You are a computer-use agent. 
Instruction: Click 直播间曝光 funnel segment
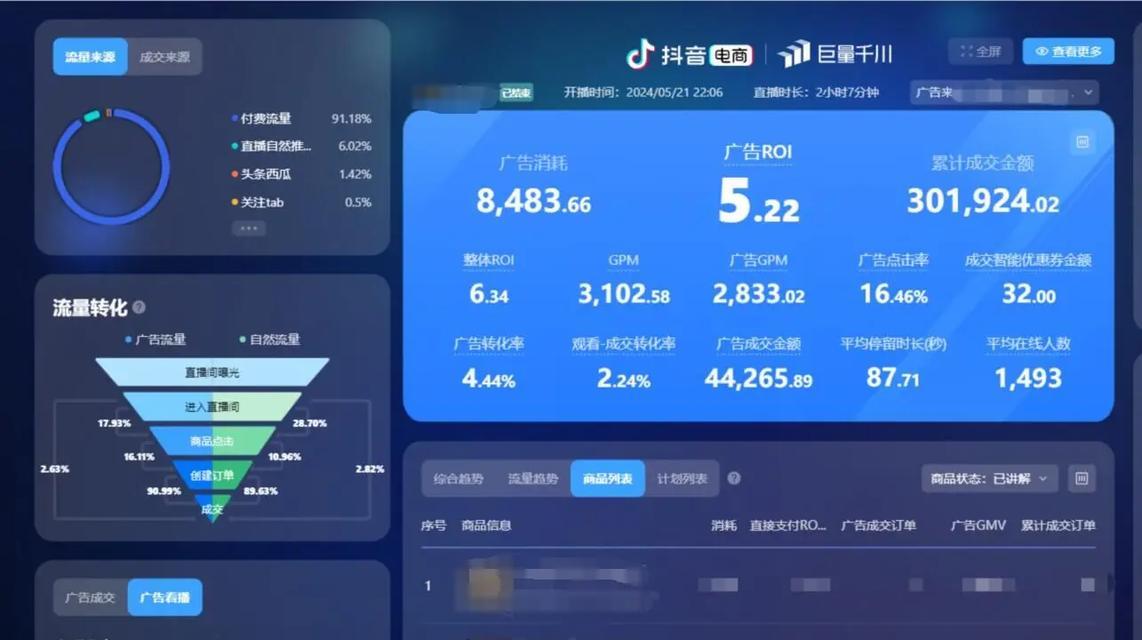pos(212,372)
